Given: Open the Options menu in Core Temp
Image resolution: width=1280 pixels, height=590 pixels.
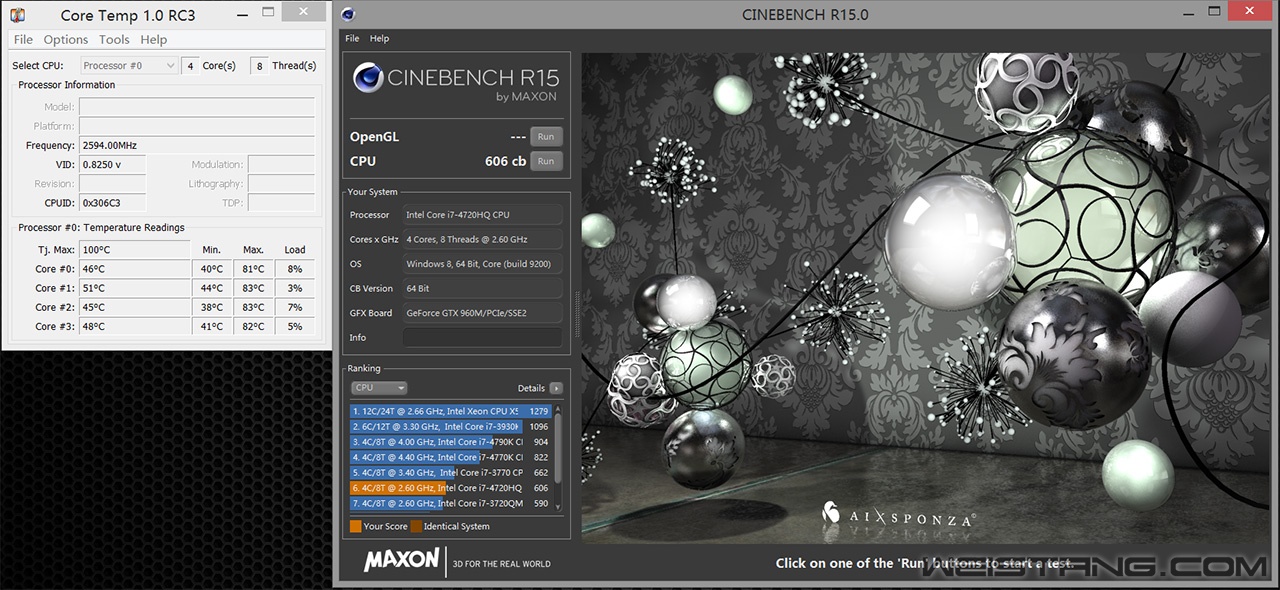Looking at the screenshot, I should tap(66, 39).
